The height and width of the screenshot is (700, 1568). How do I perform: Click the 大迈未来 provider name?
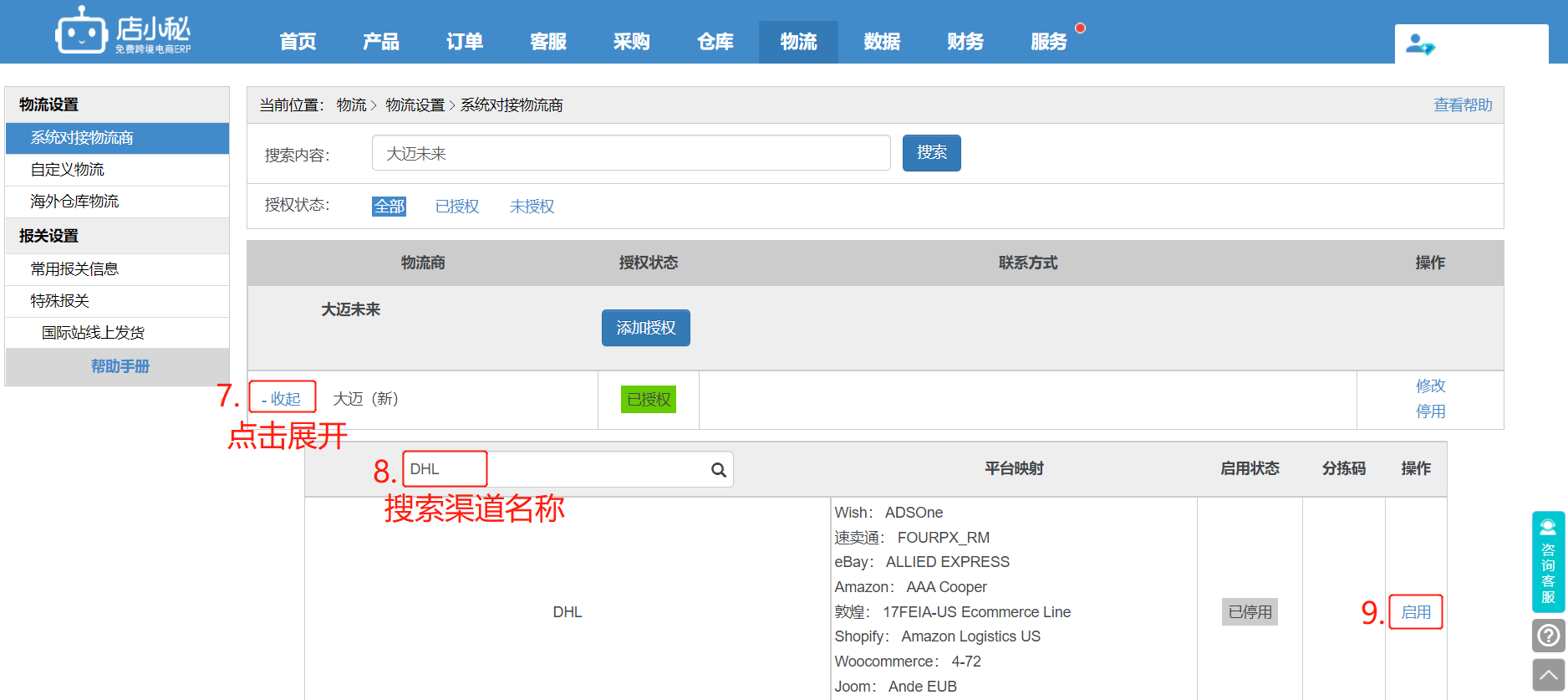click(x=351, y=309)
